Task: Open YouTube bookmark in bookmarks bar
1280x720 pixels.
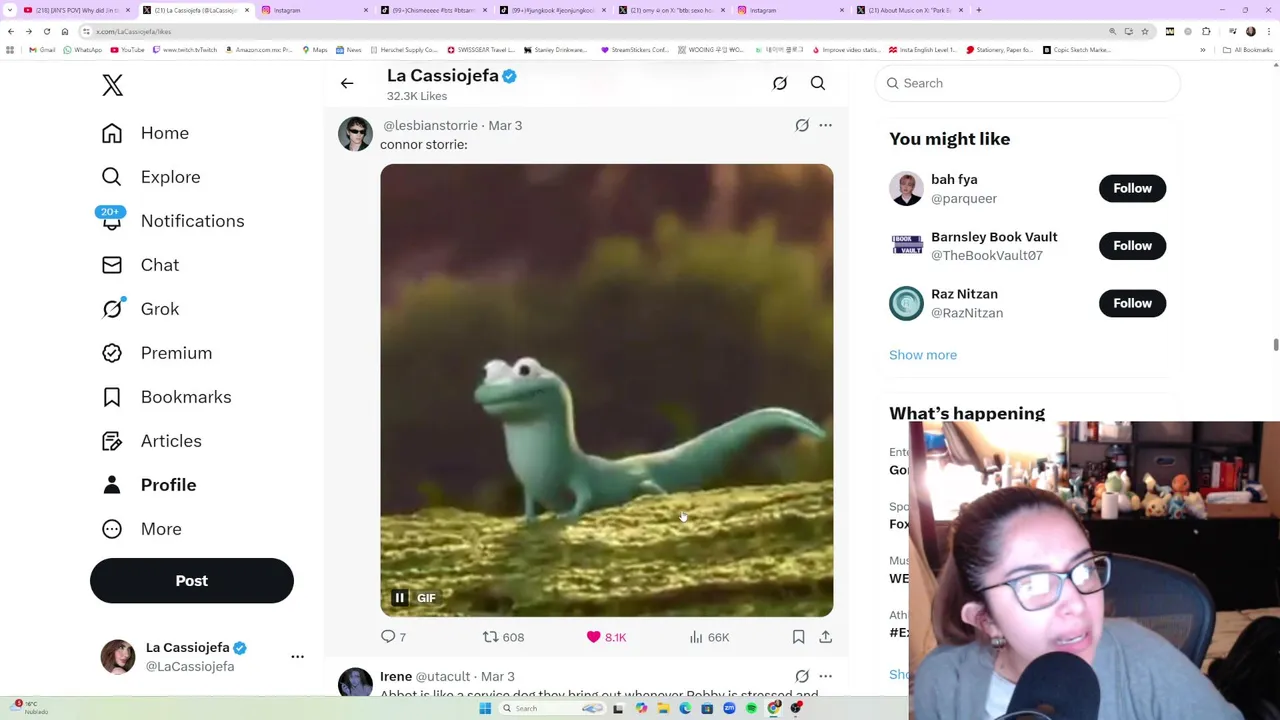Action: [x=128, y=50]
